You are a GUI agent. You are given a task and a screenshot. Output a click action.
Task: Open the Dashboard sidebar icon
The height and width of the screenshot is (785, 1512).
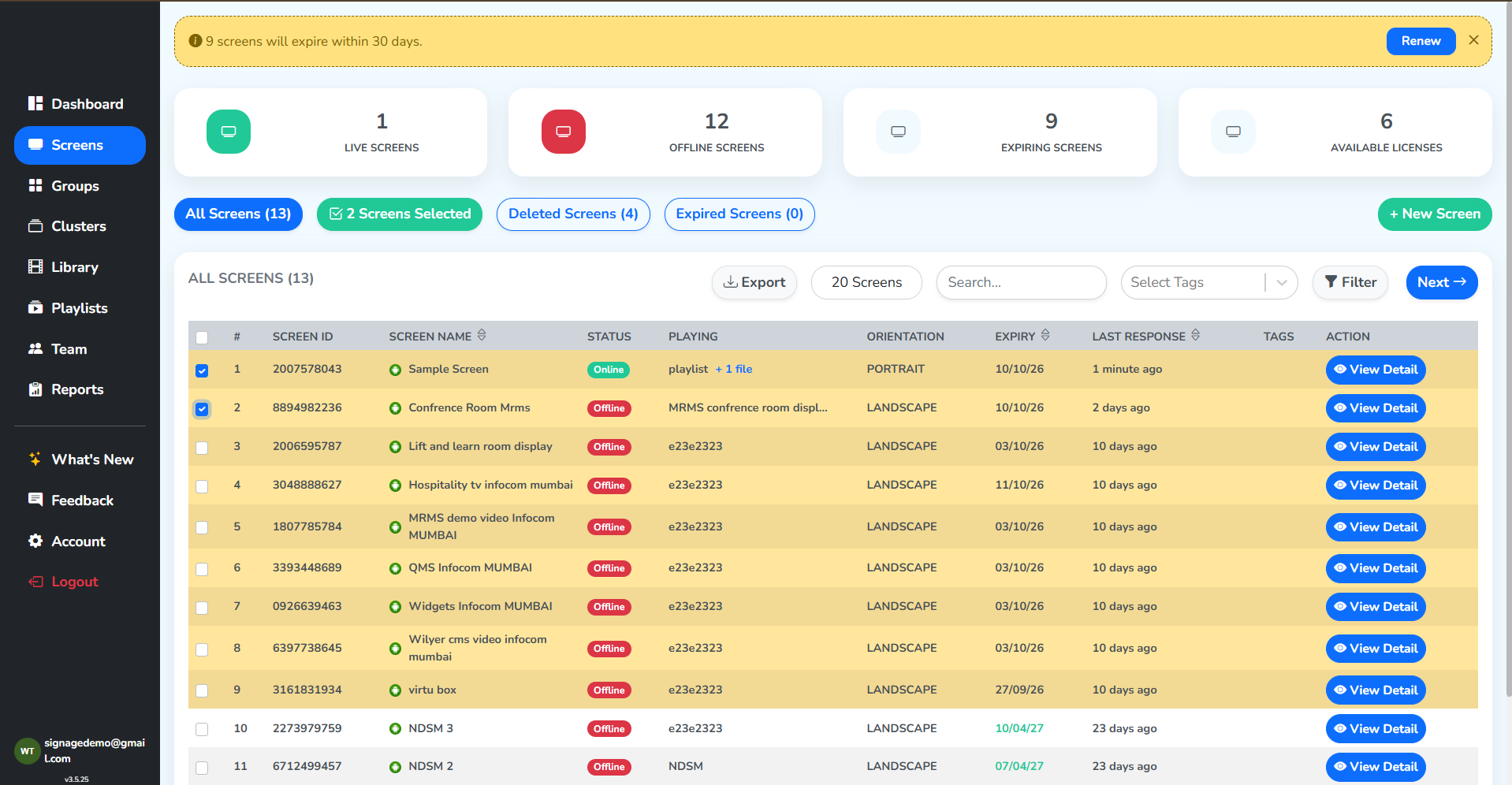[35, 103]
